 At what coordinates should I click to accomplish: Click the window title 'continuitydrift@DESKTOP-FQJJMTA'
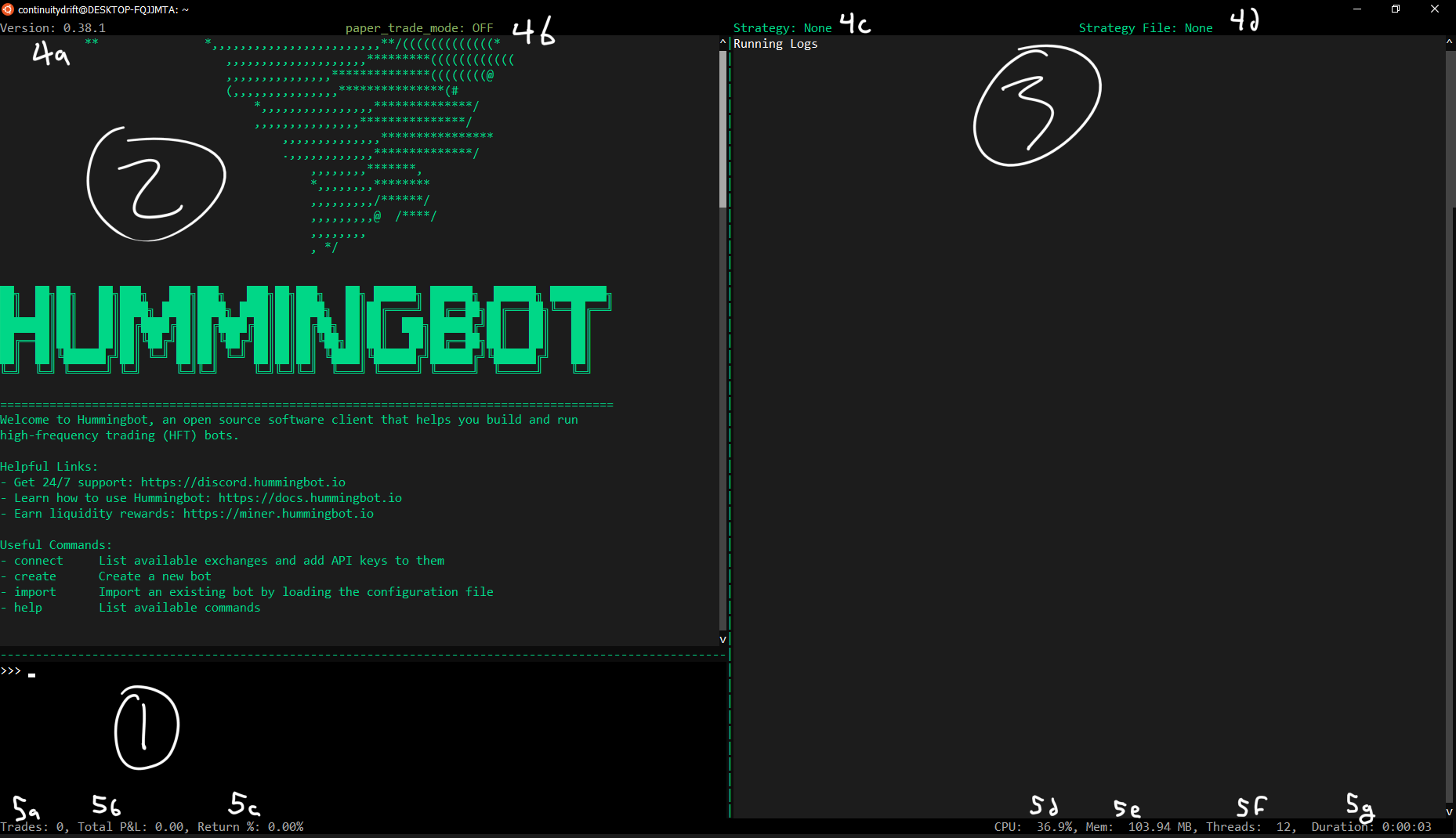pos(103,9)
